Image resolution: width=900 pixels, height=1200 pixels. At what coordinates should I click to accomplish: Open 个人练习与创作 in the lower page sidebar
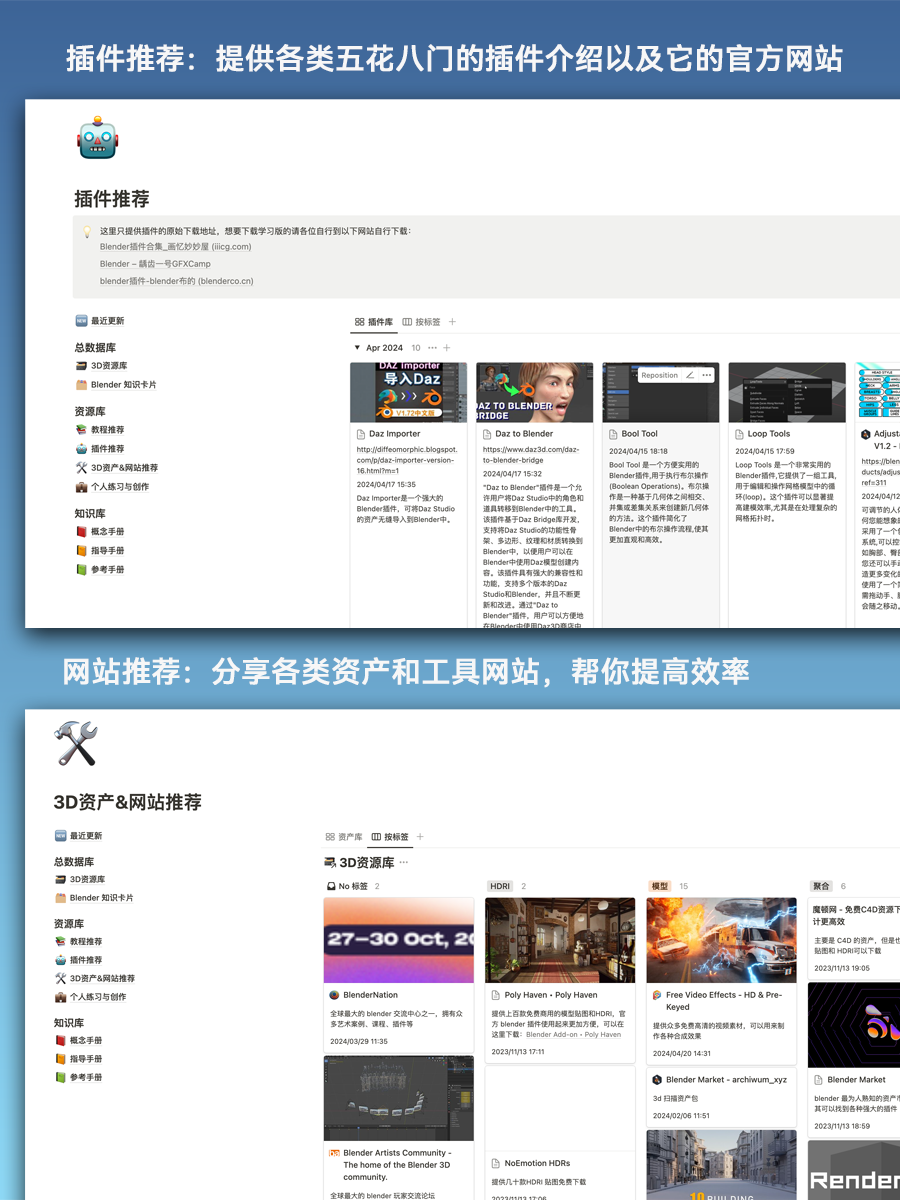point(90,997)
